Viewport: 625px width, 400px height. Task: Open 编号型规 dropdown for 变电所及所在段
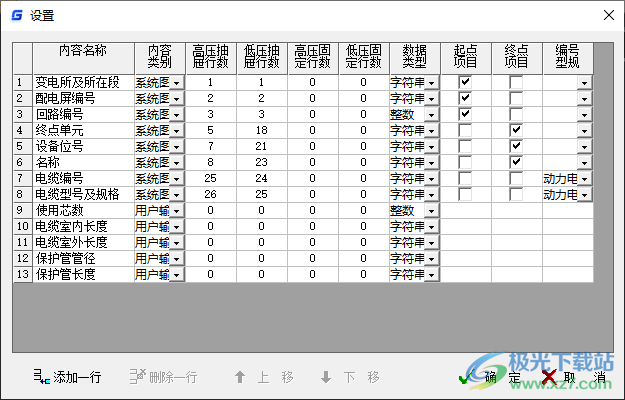(x=585, y=83)
